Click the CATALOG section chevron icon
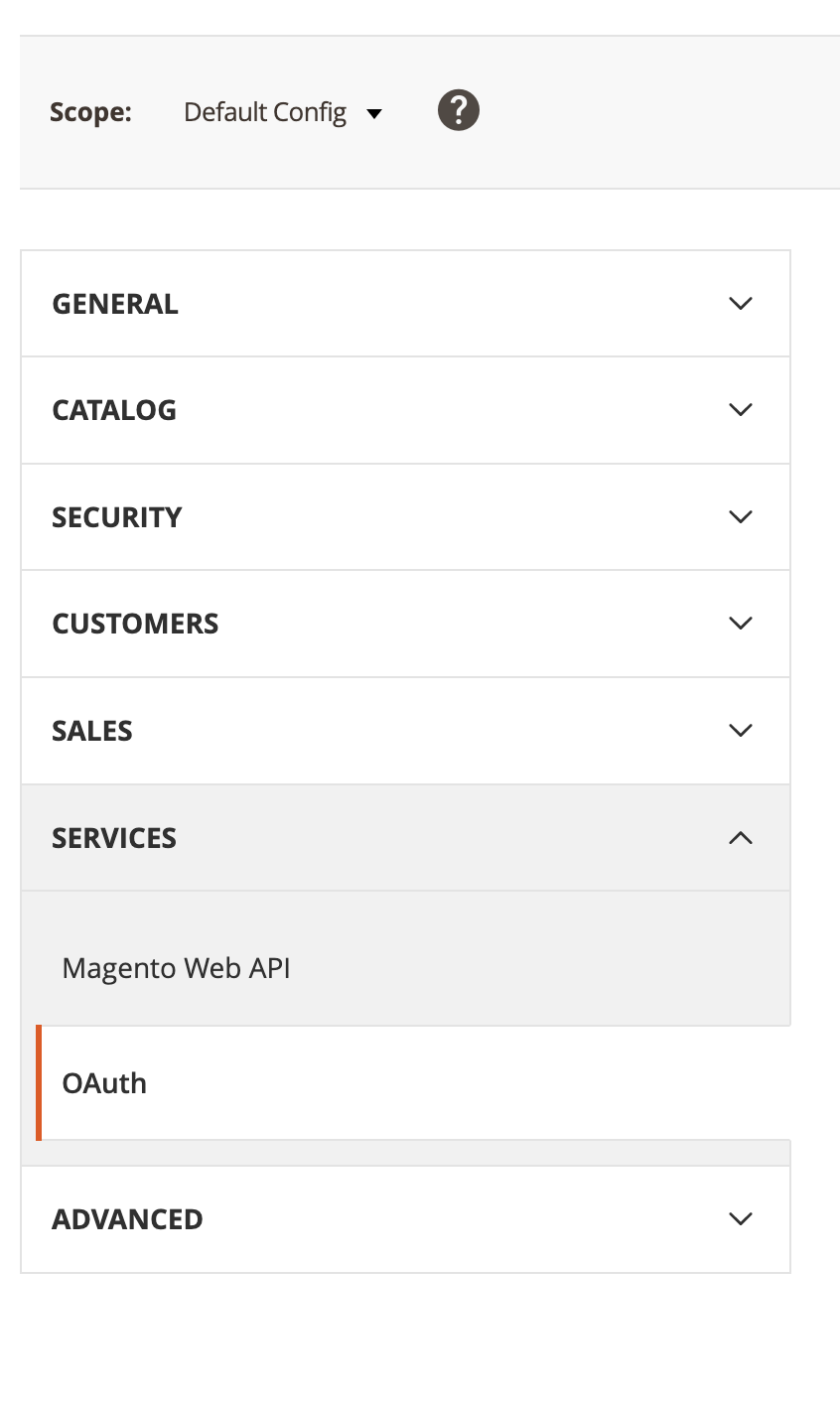This screenshot has width=840, height=1406. click(x=741, y=409)
